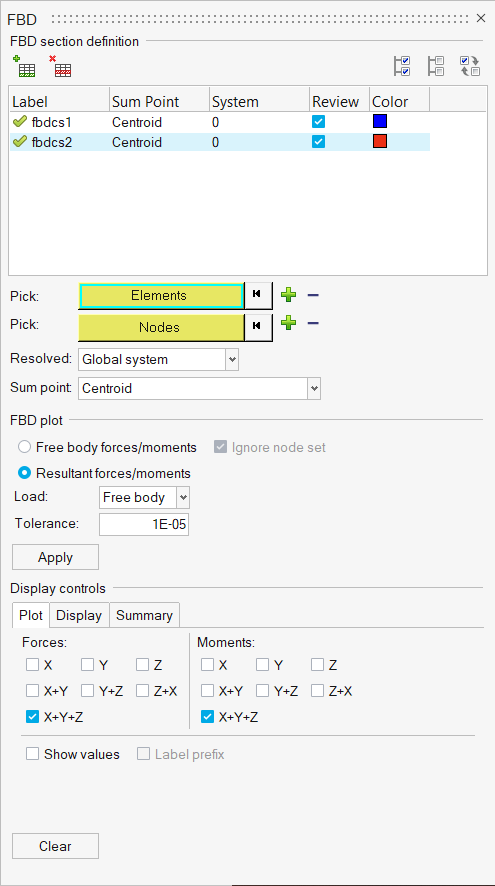This screenshot has width=495, height=886.
Task: Add picked elements with green plus
Action: tap(289, 294)
